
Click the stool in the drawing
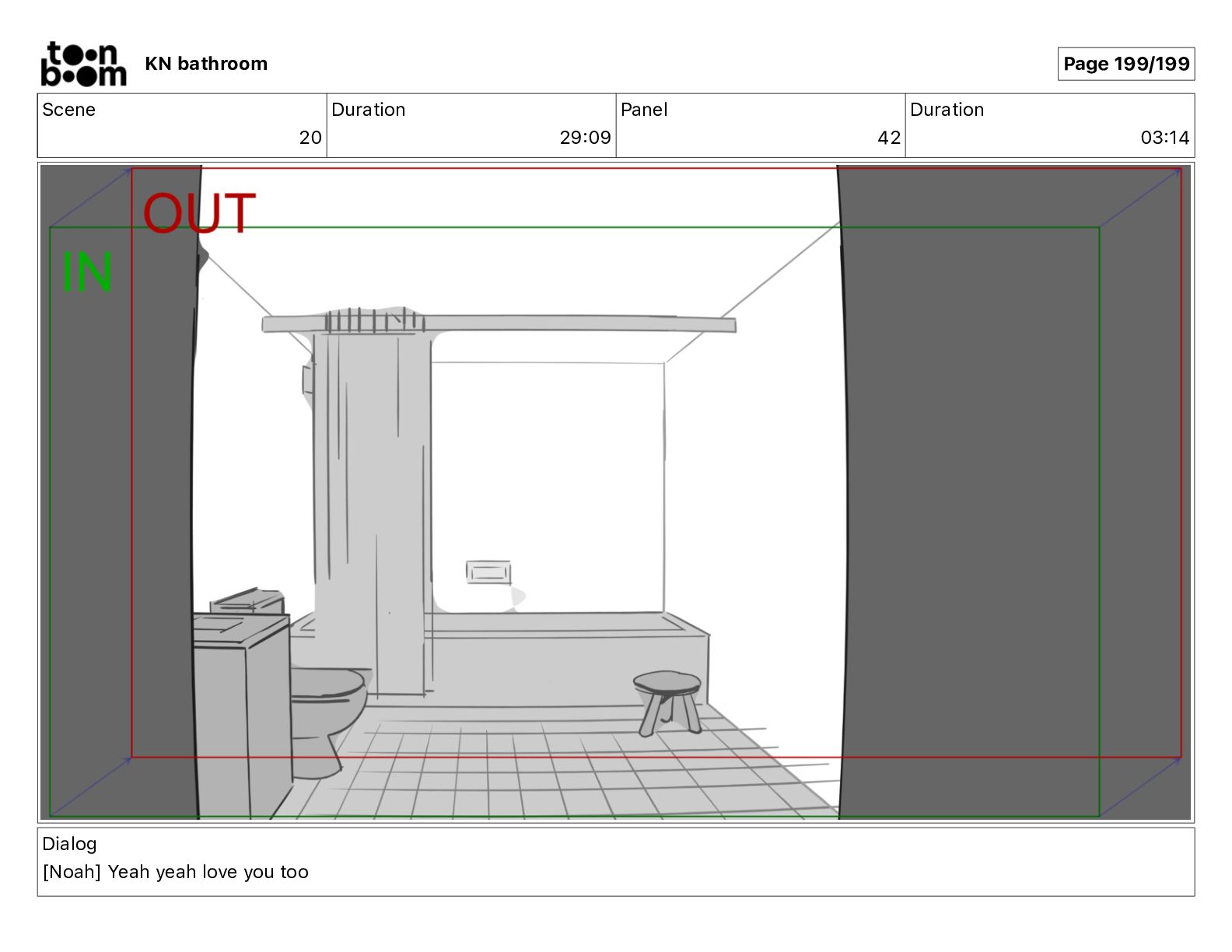[667, 702]
